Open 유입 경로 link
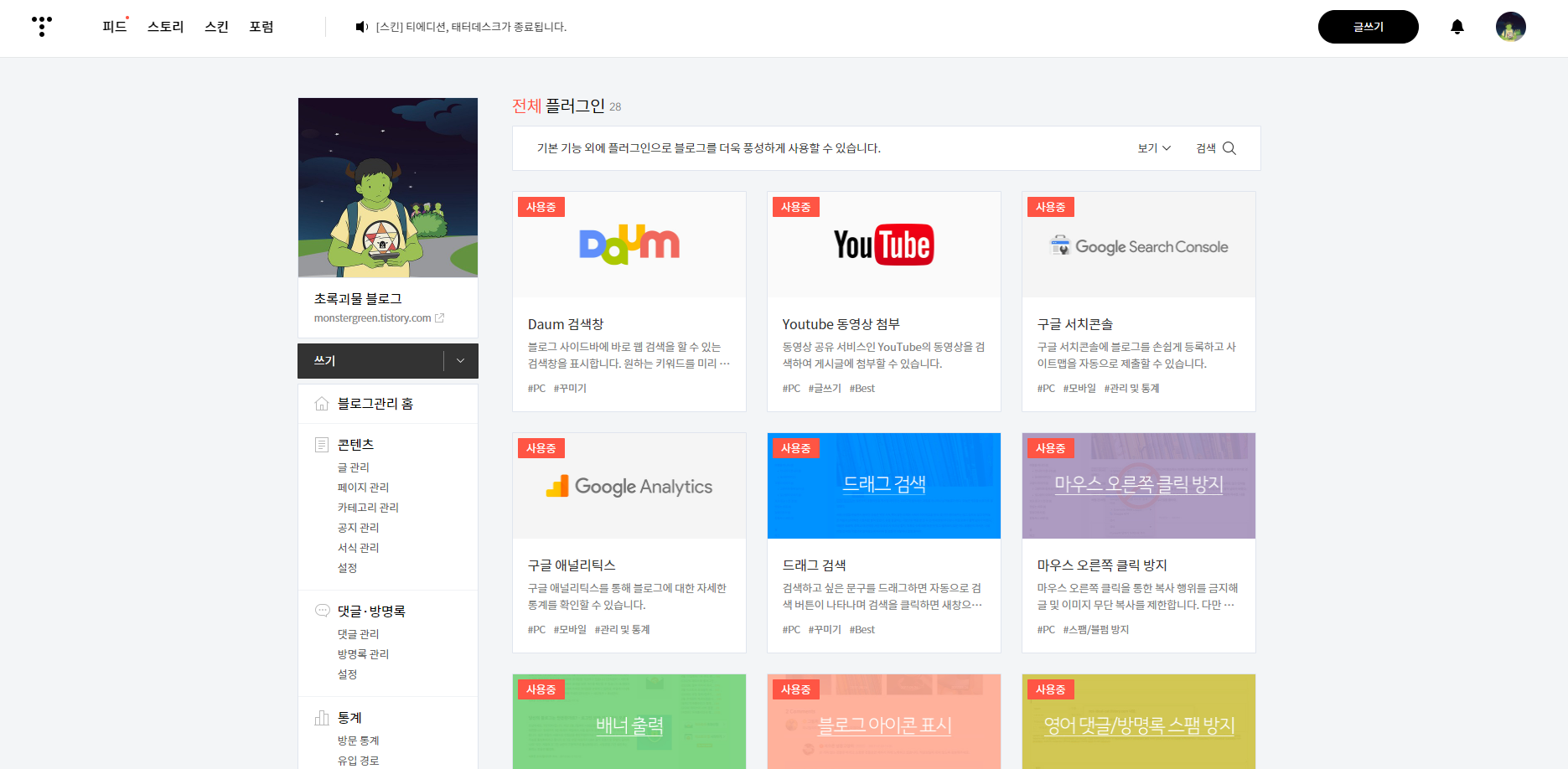Image resolution: width=1568 pixels, height=769 pixels. [359, 761]
